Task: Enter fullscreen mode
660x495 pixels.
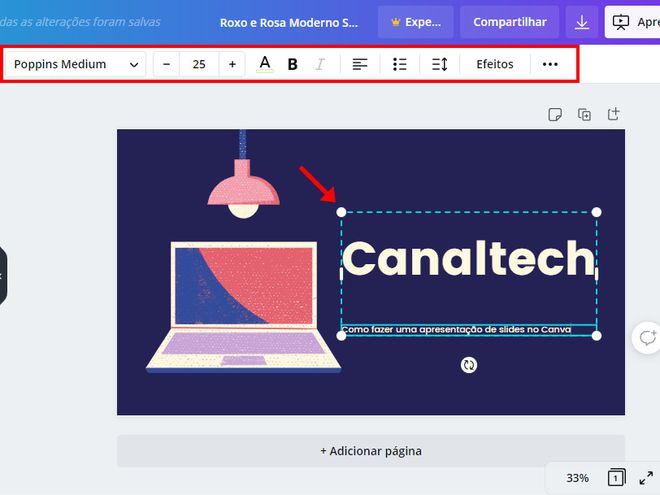Action: click(x=646, y=478)
